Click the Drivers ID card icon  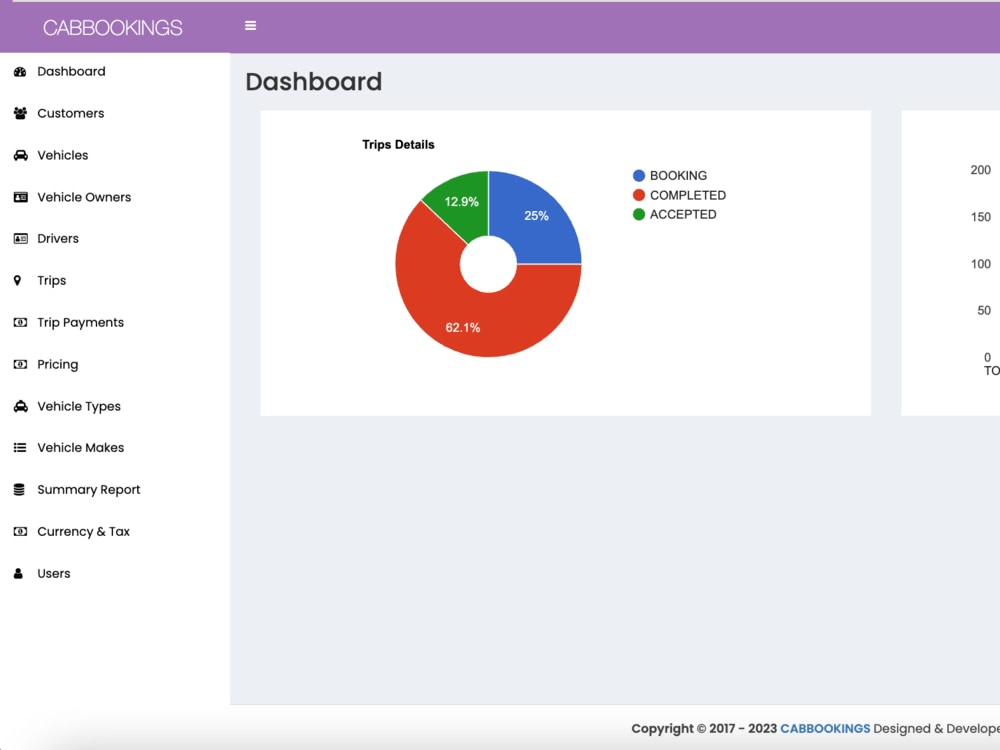[20, 239]
